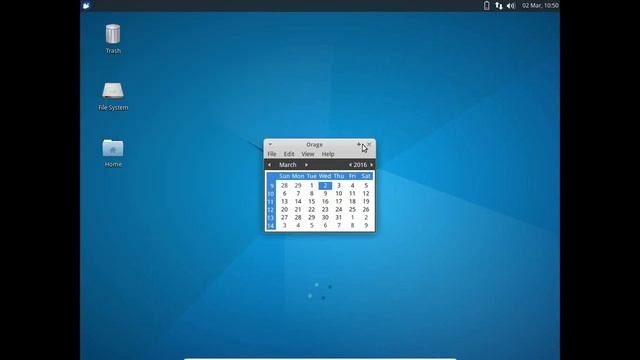Select February 28 in the first row
The height and width of the screenshot is (360, 640).
[284, 185]
